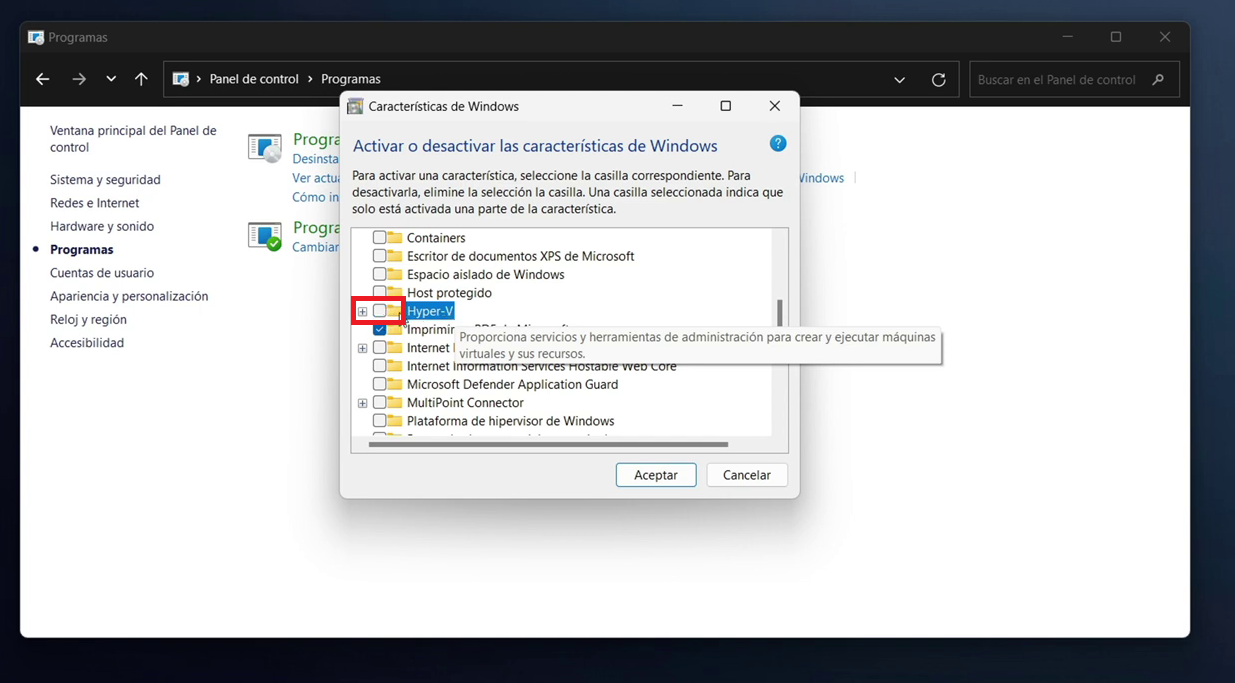The image size is (1235, 683).
Task: Select Plataforma de hipervisor de Windows label
Action: click(510, 421)
